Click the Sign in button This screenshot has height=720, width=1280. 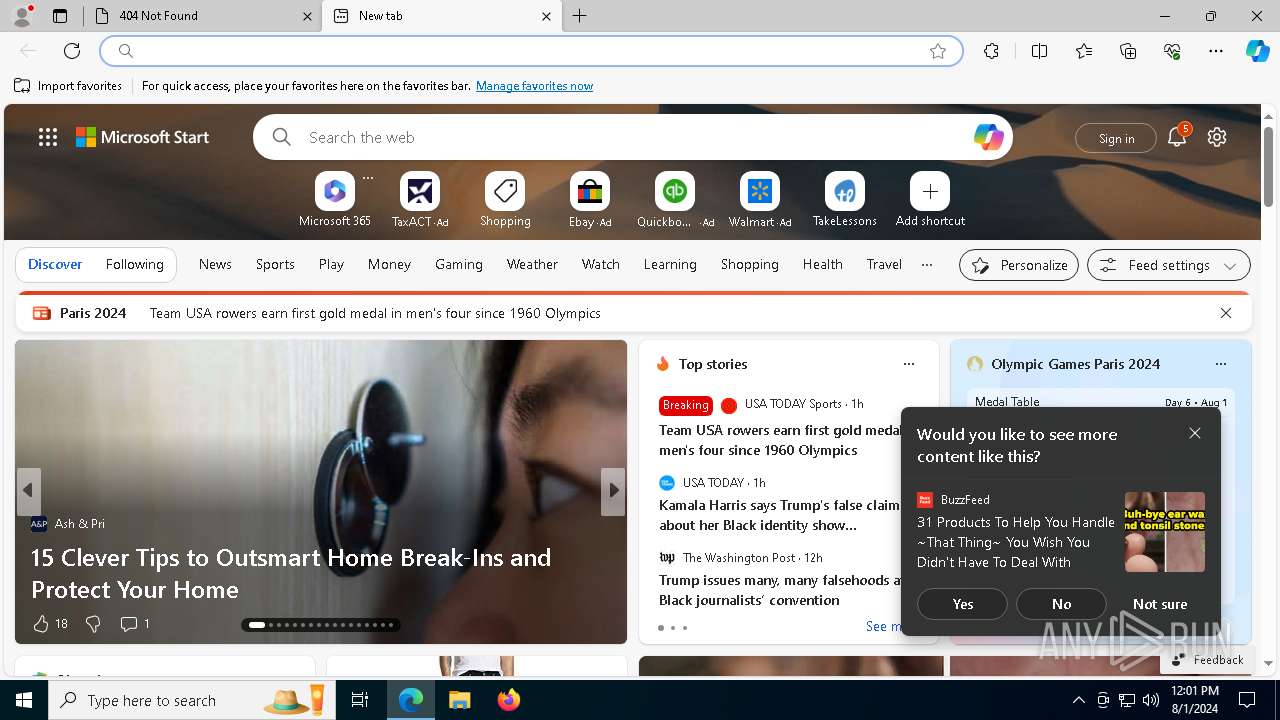click(x=1116, y=138)
